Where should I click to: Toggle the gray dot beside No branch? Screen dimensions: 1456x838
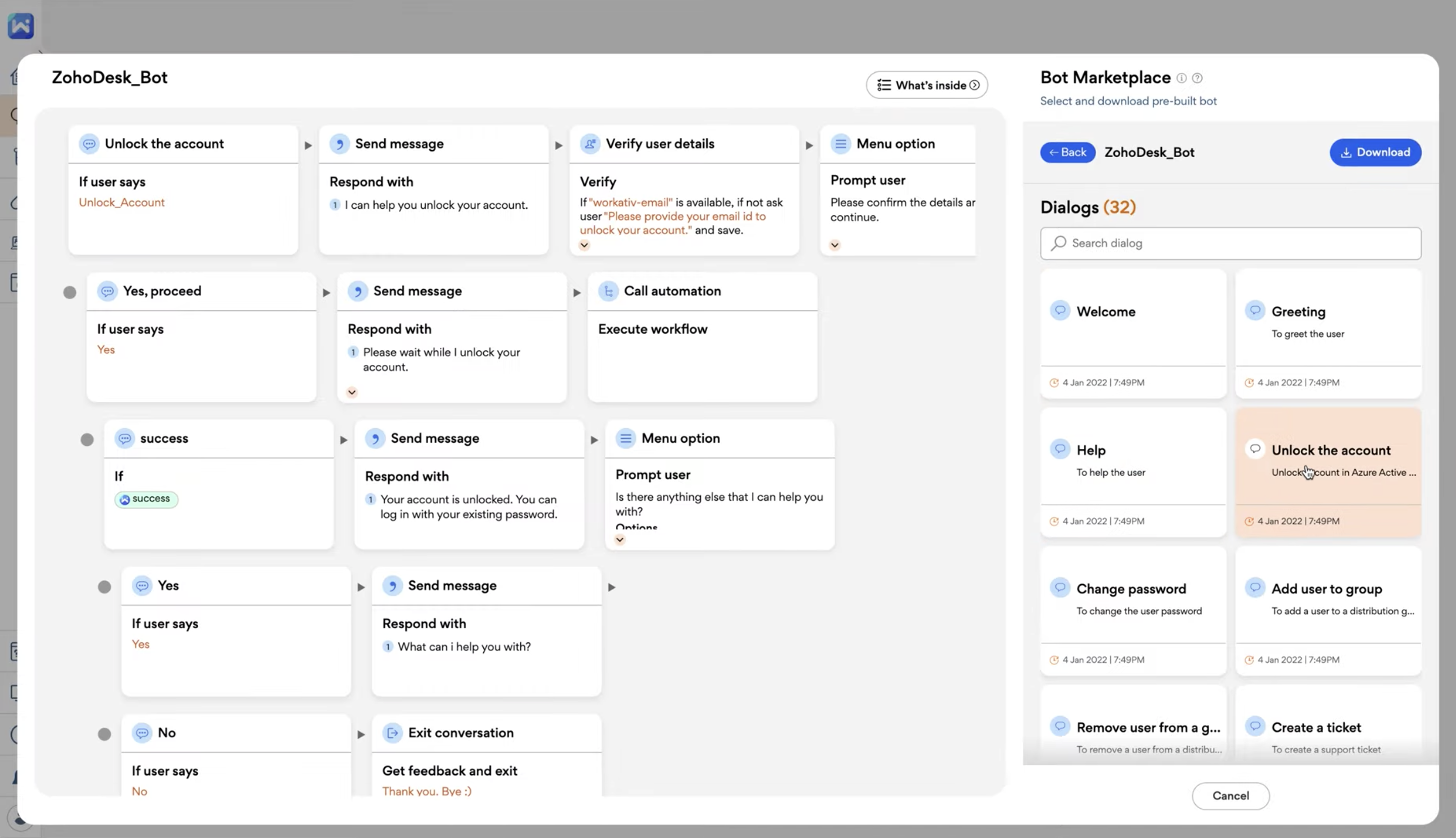point(104,734)
